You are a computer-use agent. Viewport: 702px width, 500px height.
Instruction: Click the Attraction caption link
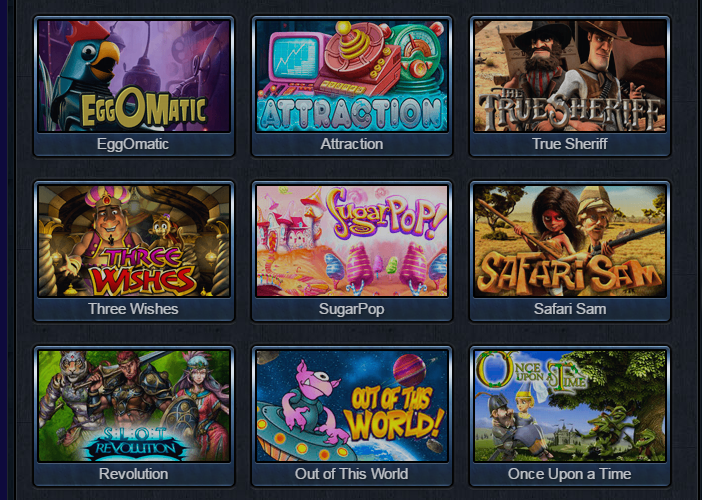click(352, 144)
